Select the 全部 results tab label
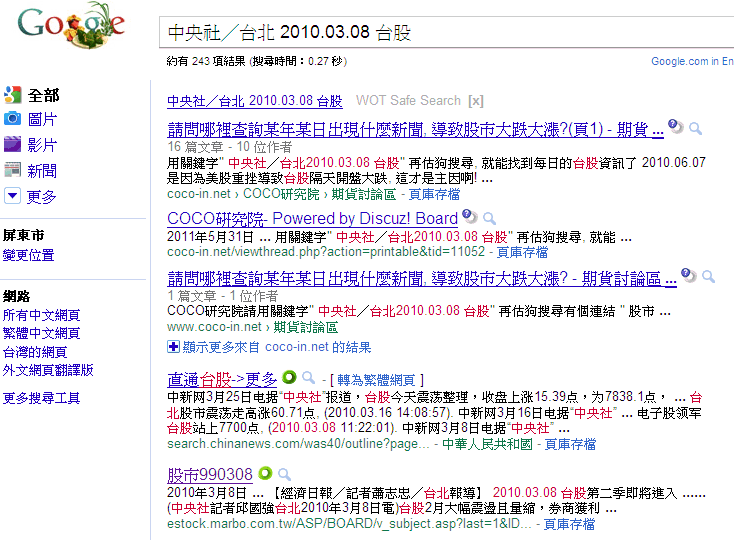This screenshot has width=734, height=540. (44, 95)
